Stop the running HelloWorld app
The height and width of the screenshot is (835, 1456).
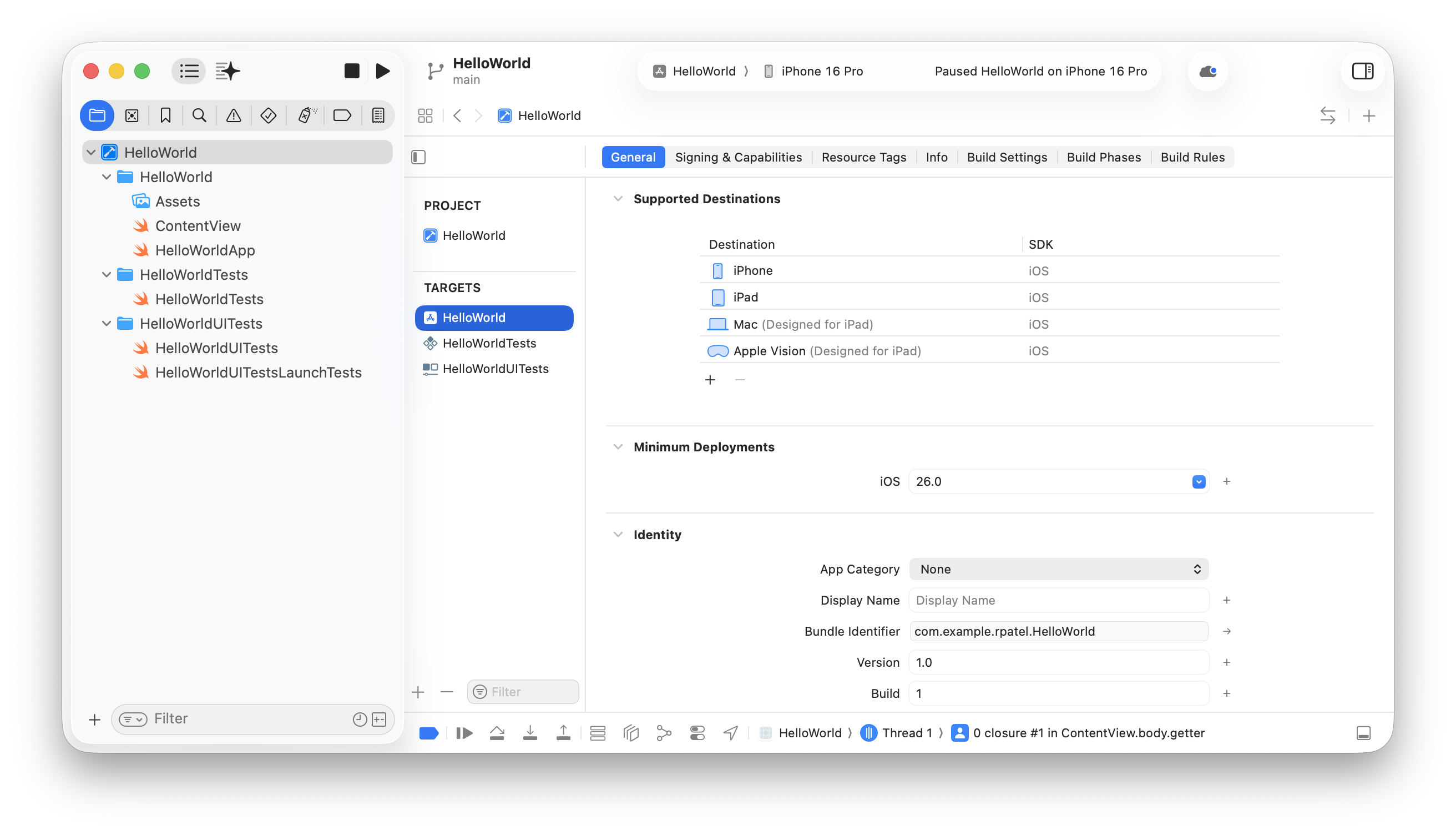click(x=352, y=71)
